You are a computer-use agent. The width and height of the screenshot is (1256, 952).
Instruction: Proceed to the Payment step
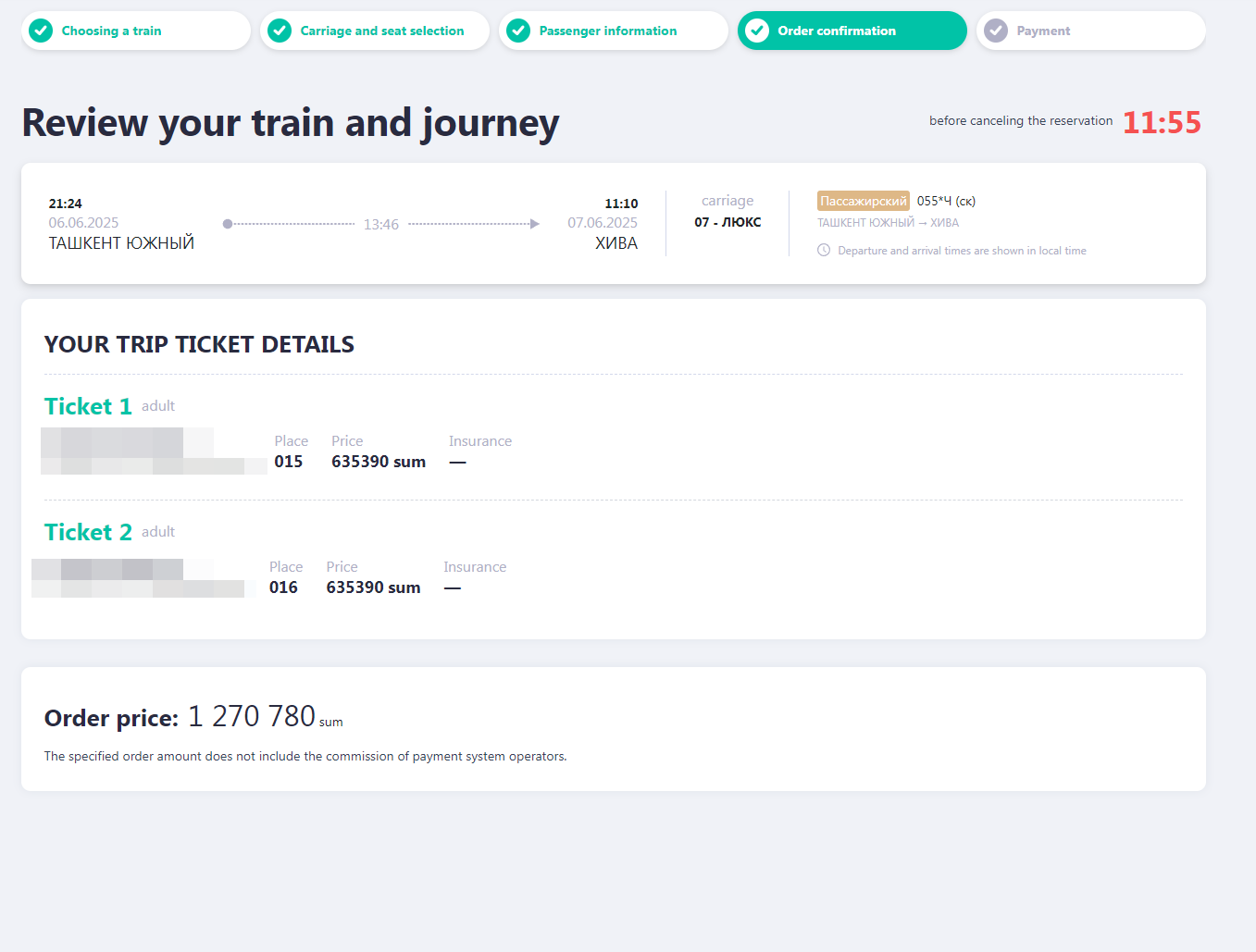[x=1043, y=31]
